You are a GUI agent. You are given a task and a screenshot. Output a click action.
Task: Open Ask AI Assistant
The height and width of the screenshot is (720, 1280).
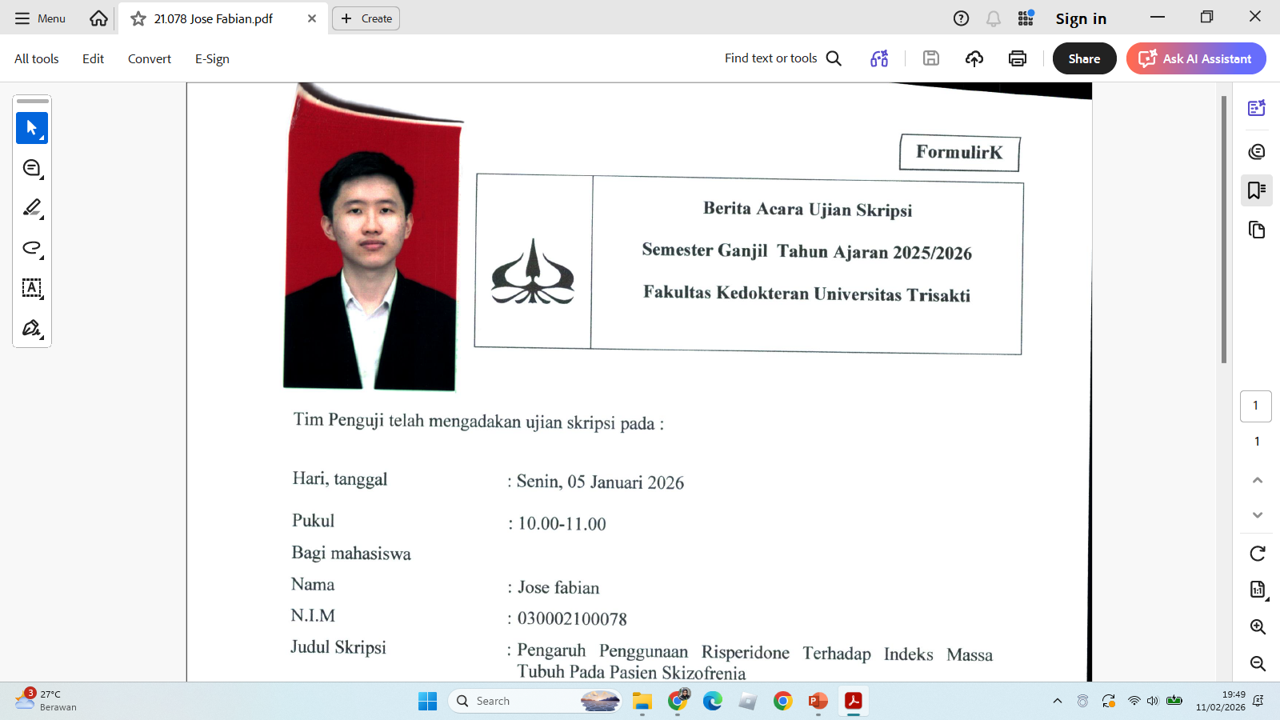point(1196,59)
